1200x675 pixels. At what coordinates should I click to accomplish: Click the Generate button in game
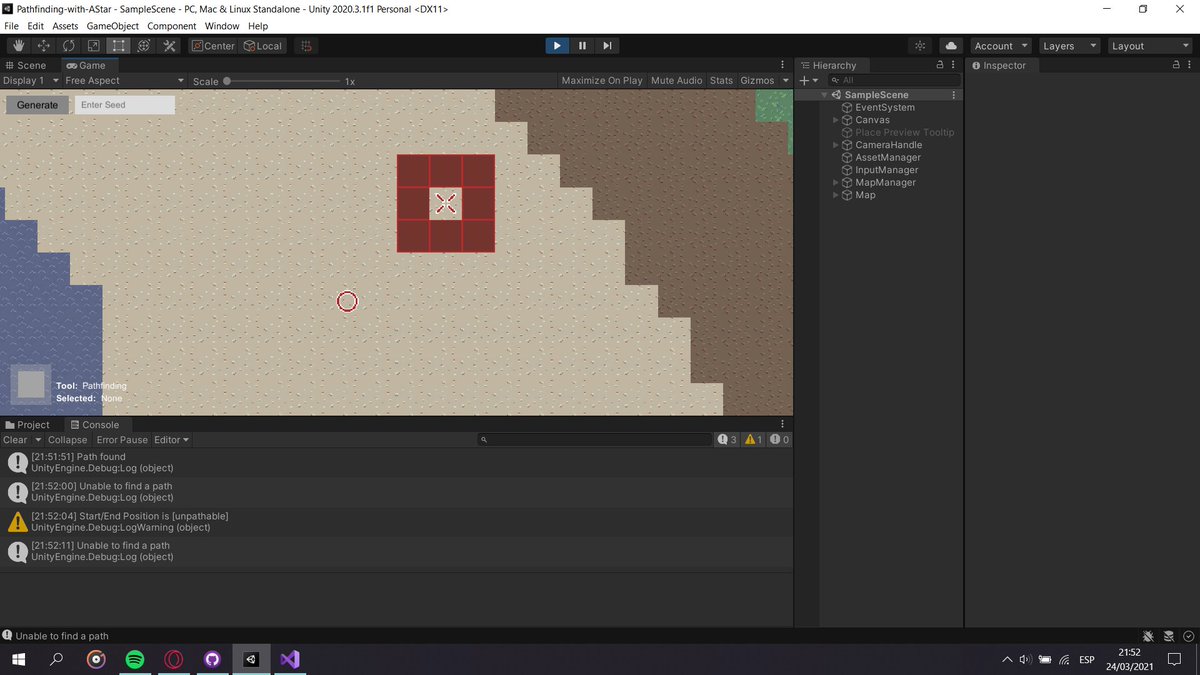coord(38,105)
